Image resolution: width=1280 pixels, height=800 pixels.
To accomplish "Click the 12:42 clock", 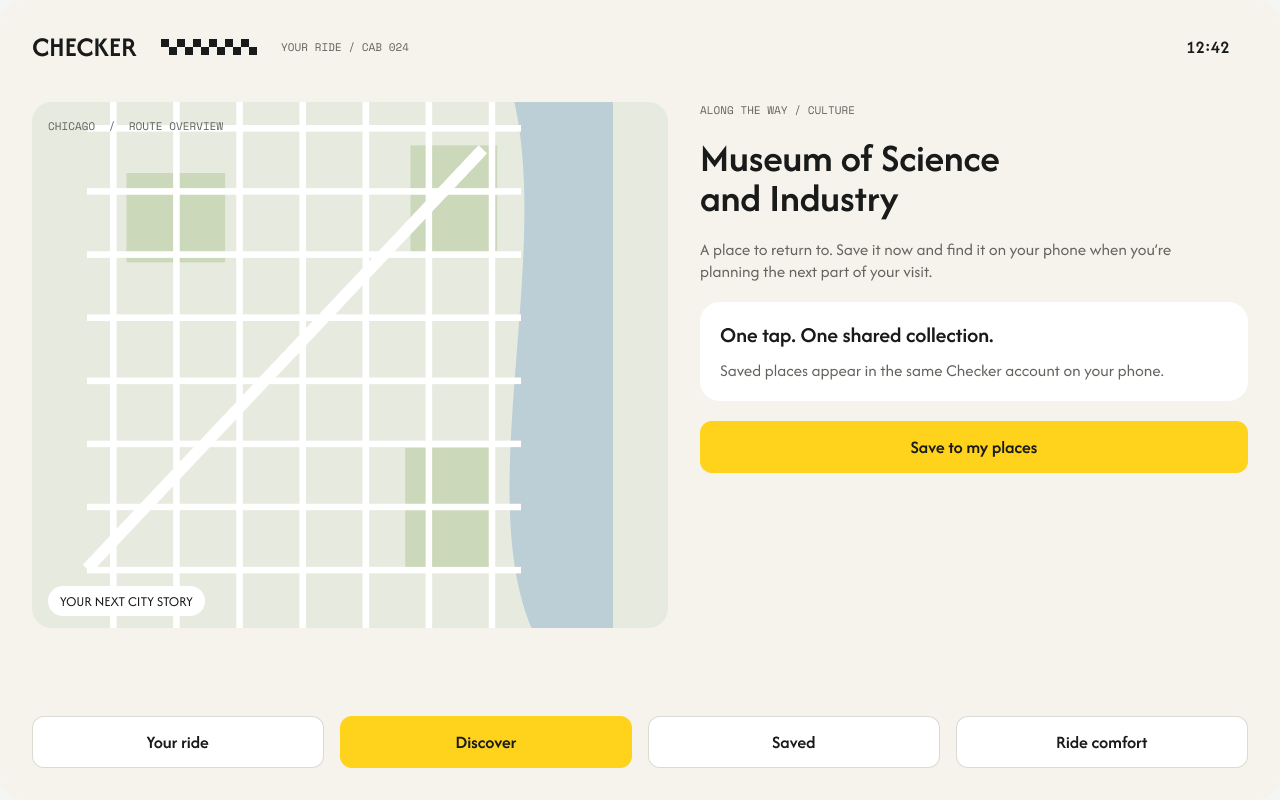I will click(x=1208, y=47).
